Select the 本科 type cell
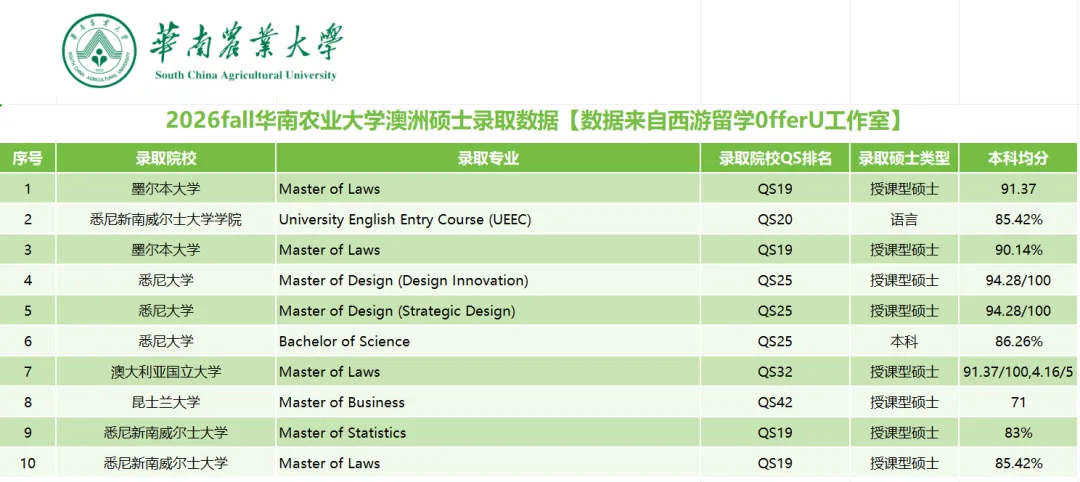This screenshot has height=482, width=1080. pos(904,342)
